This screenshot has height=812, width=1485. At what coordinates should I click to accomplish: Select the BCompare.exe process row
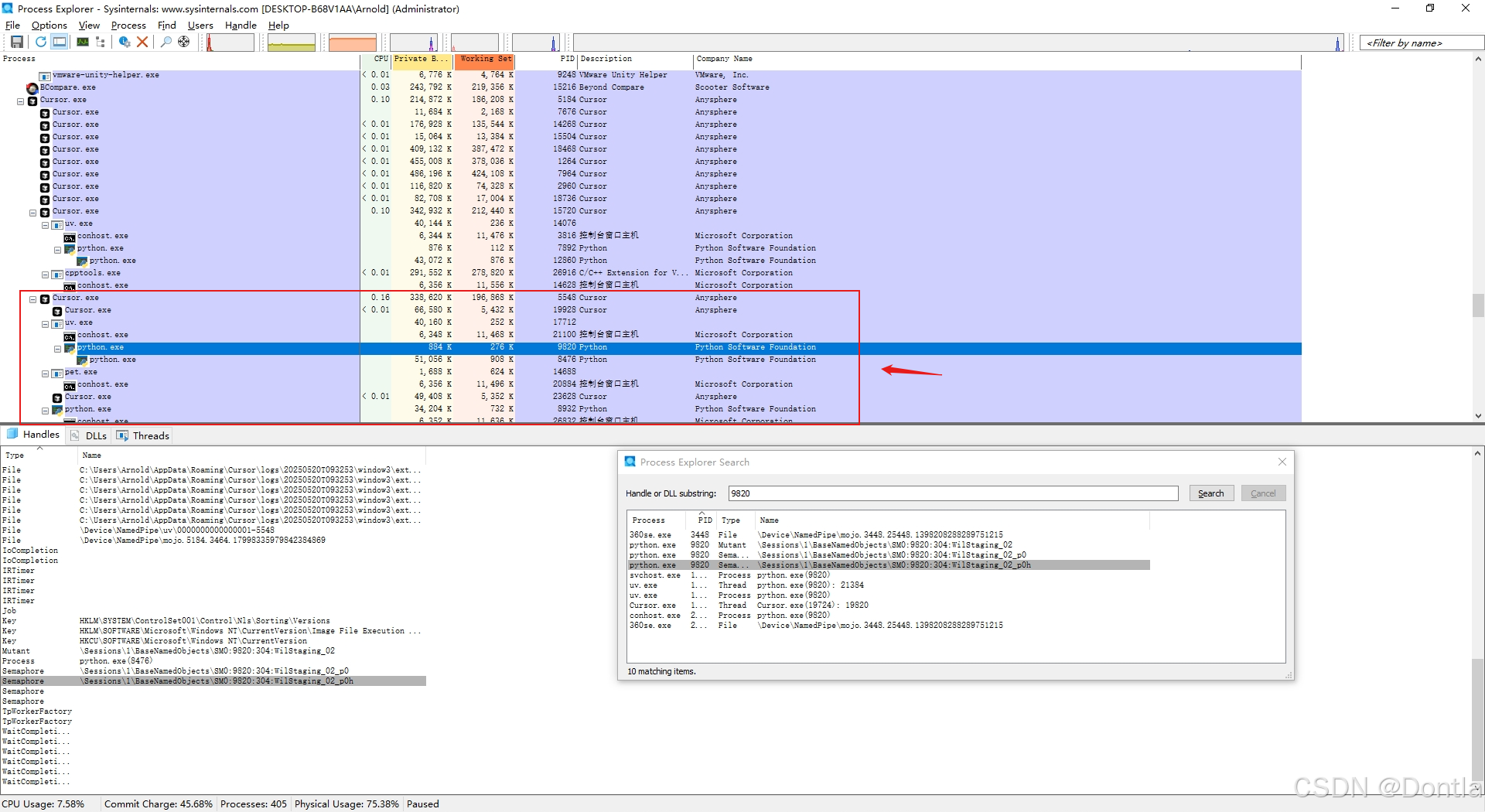pyautogui.click(x=650, y=87)
